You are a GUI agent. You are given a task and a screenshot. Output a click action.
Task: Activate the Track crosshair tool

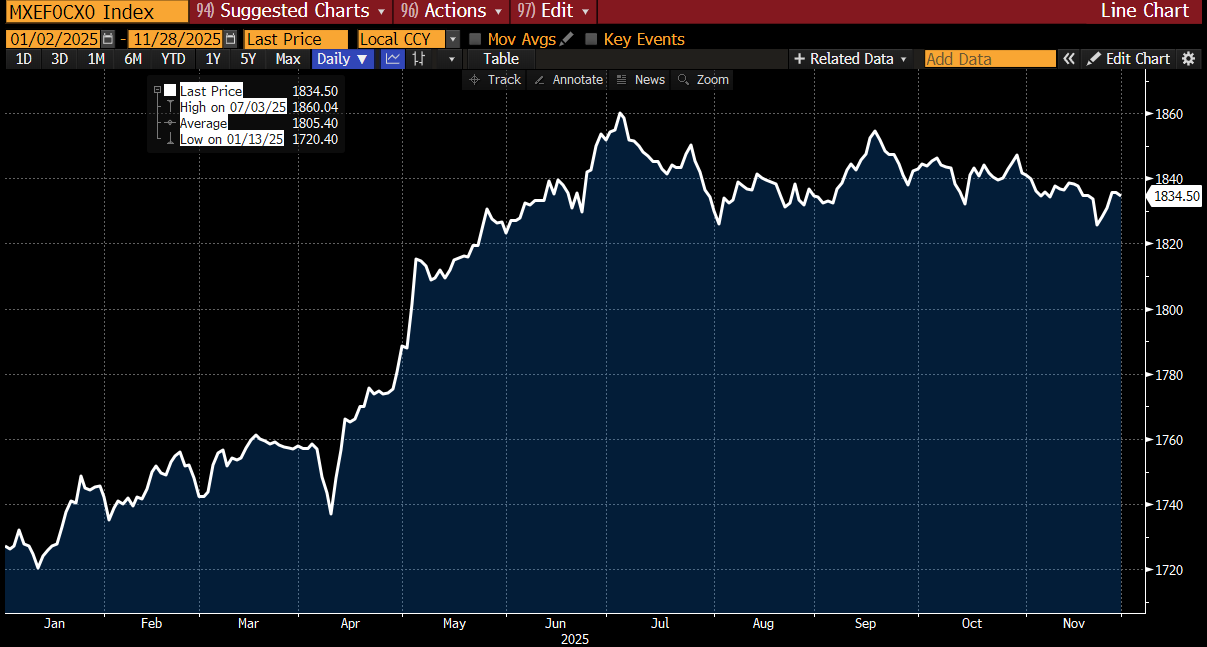coord(494,80)
